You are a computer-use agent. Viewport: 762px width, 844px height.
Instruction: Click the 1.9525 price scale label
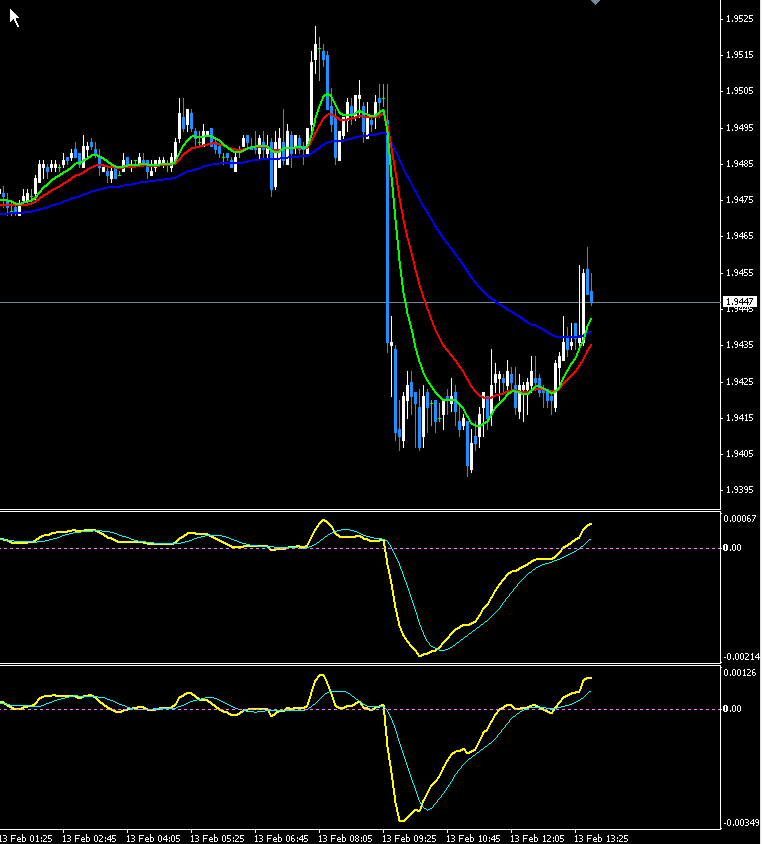click(x=739, y=19)
